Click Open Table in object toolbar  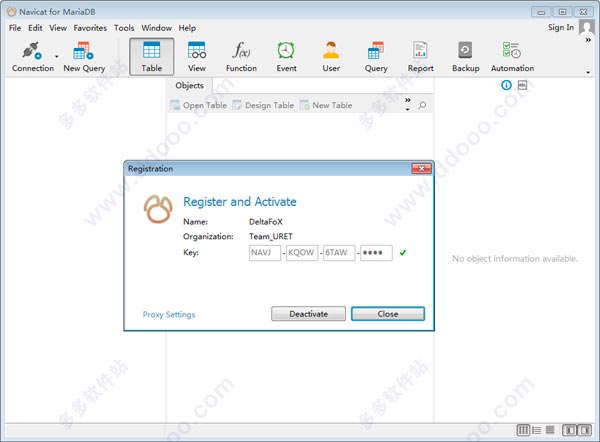click(199, 105)
